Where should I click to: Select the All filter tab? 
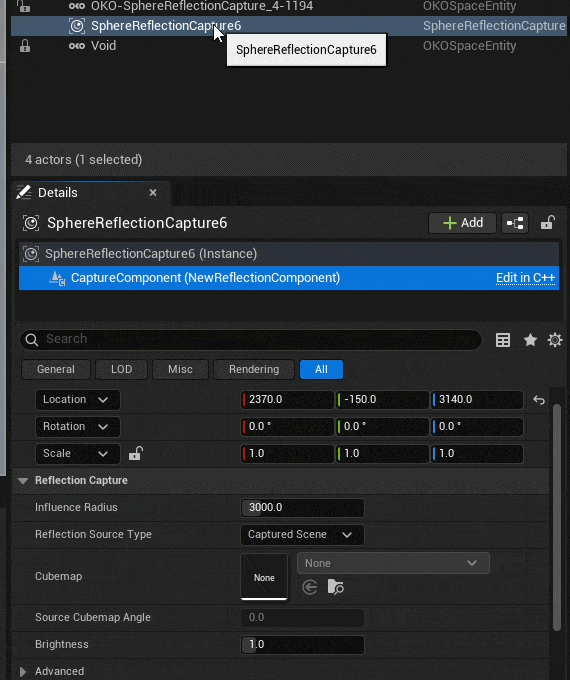click(x=321, y=369)
